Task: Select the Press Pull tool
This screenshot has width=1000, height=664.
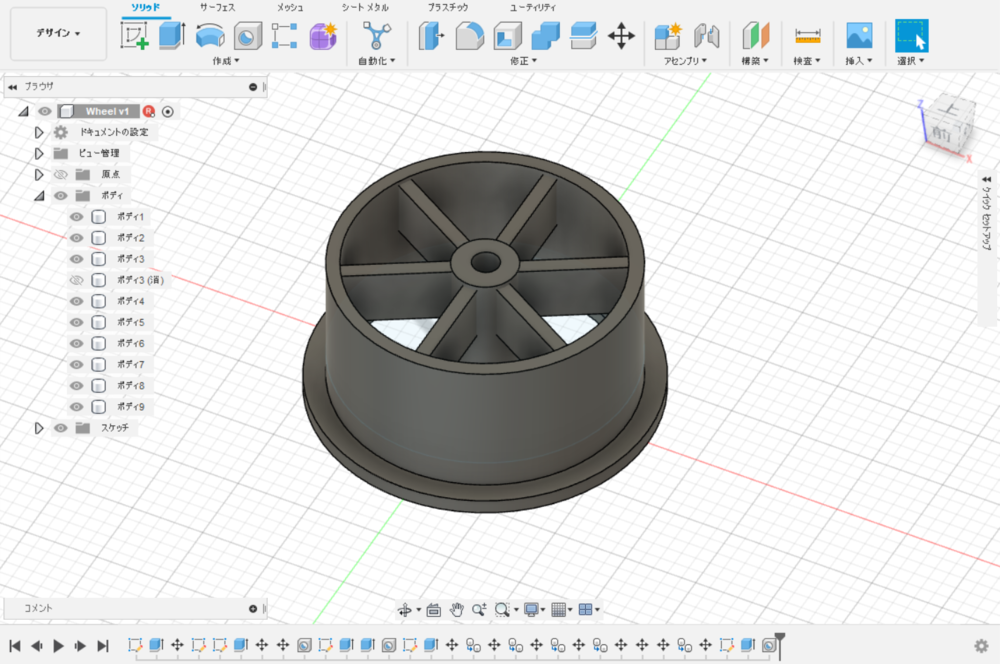Action: [x=431, y=36]
